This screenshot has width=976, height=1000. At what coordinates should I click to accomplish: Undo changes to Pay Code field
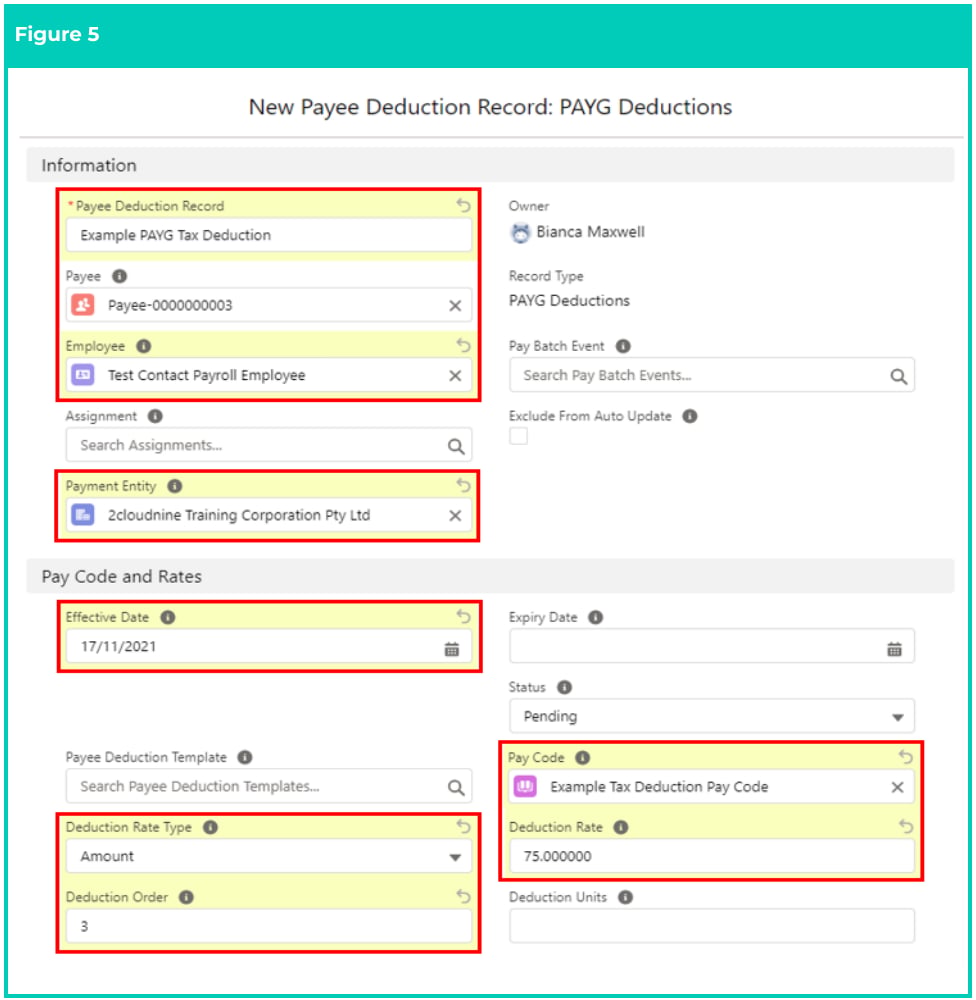[906, 757]
